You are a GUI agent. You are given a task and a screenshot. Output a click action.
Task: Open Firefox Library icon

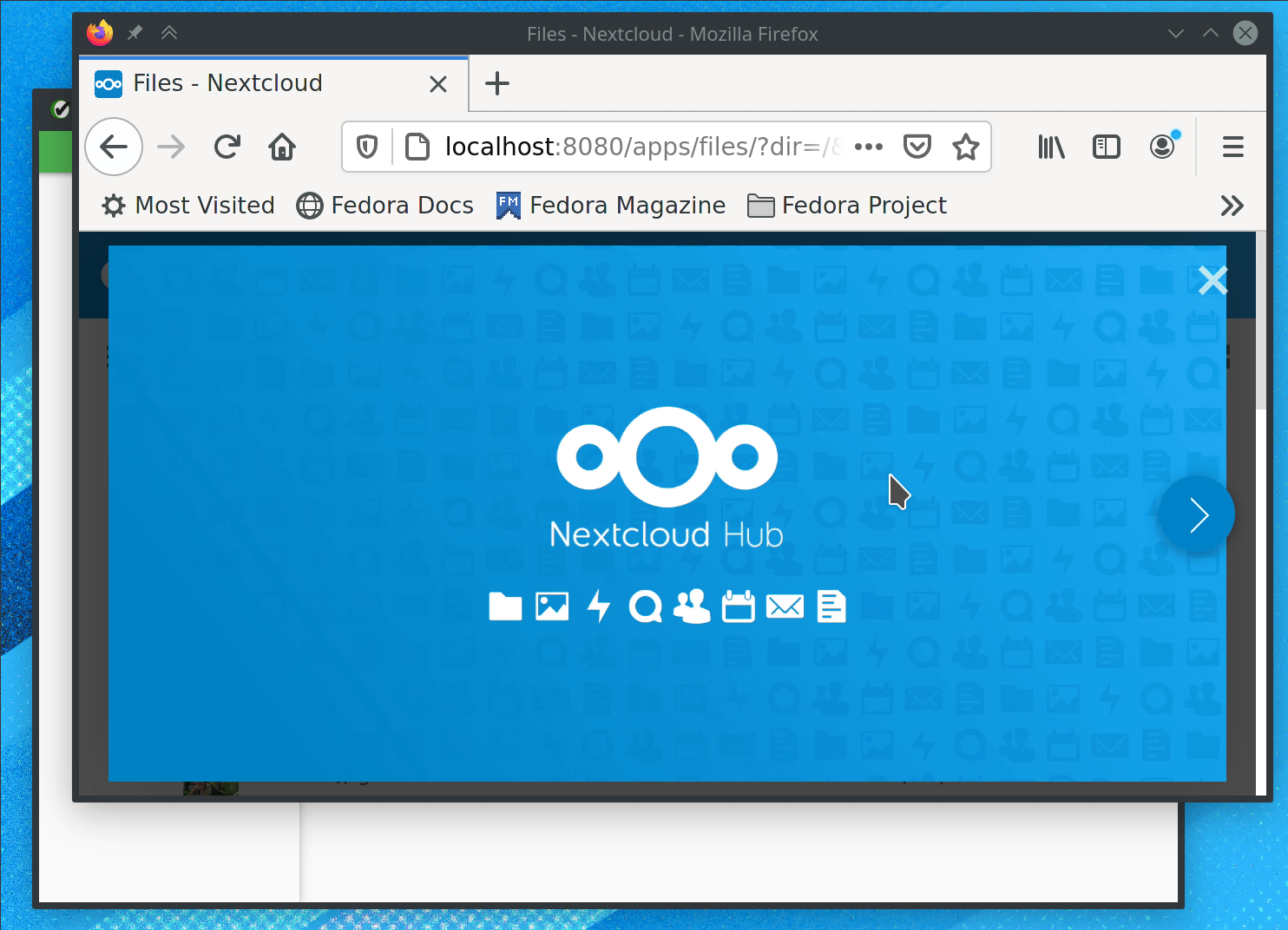point(1051,147)
